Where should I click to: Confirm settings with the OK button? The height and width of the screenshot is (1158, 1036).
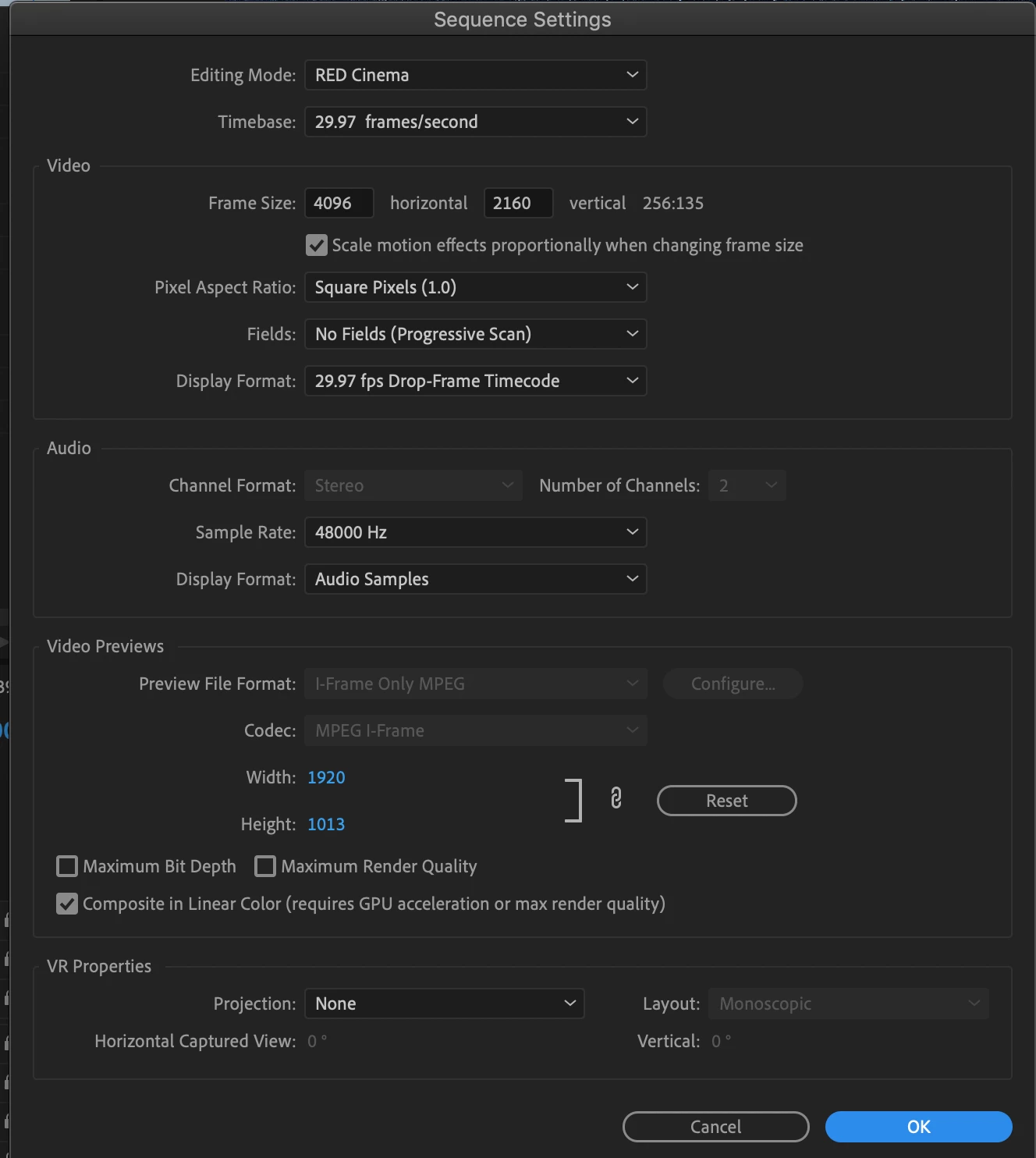[919, 1127]
